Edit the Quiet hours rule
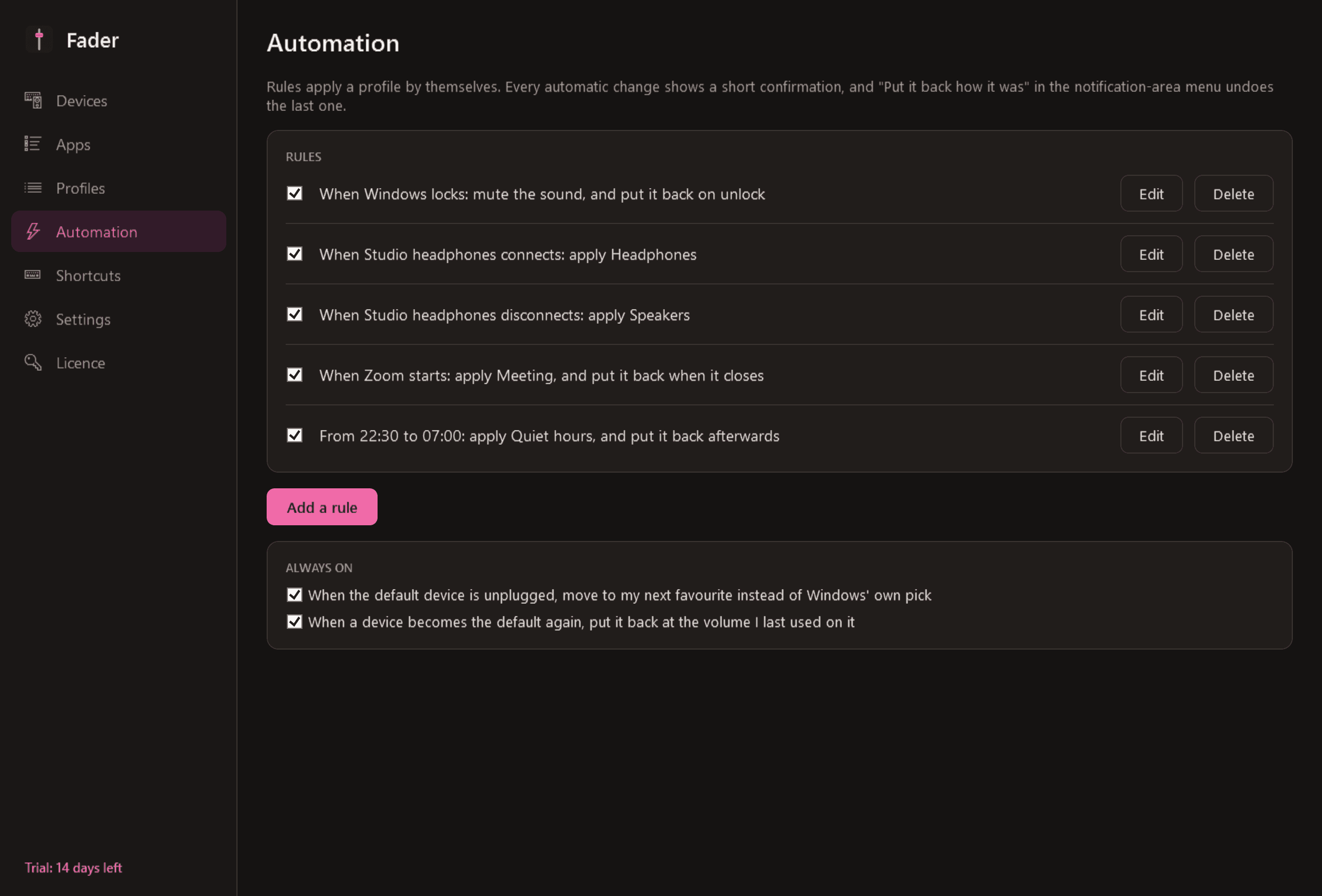Screen dimensions: 1322x896 [x=1151, y=436]
